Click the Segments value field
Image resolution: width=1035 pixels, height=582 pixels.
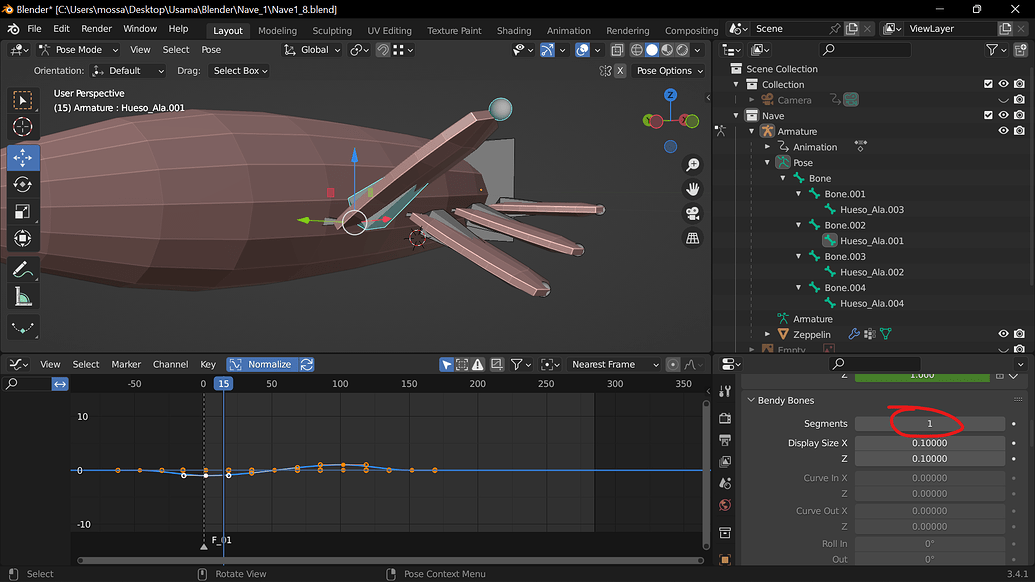(929, 424)
